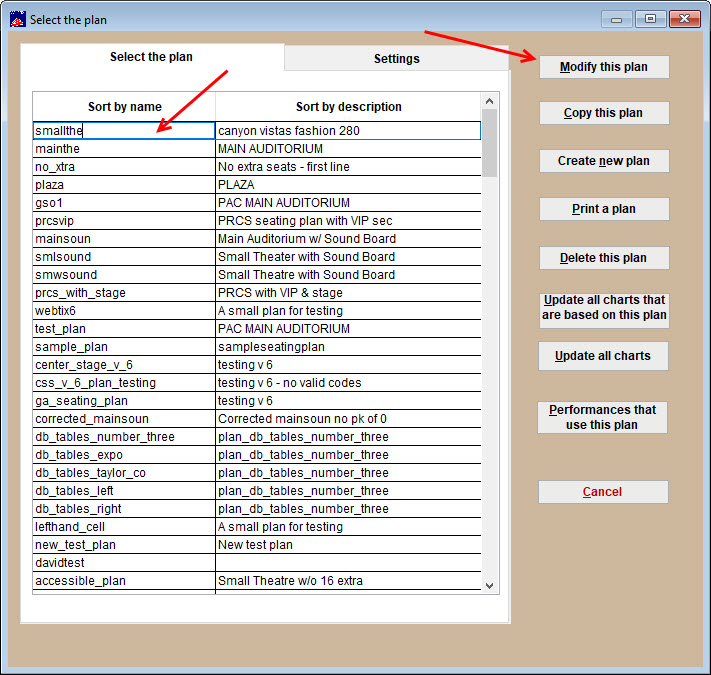711x675 pixels.
Task: Maximize the Select the plan window
Action: pyautogui.click(x=650, y=19)
